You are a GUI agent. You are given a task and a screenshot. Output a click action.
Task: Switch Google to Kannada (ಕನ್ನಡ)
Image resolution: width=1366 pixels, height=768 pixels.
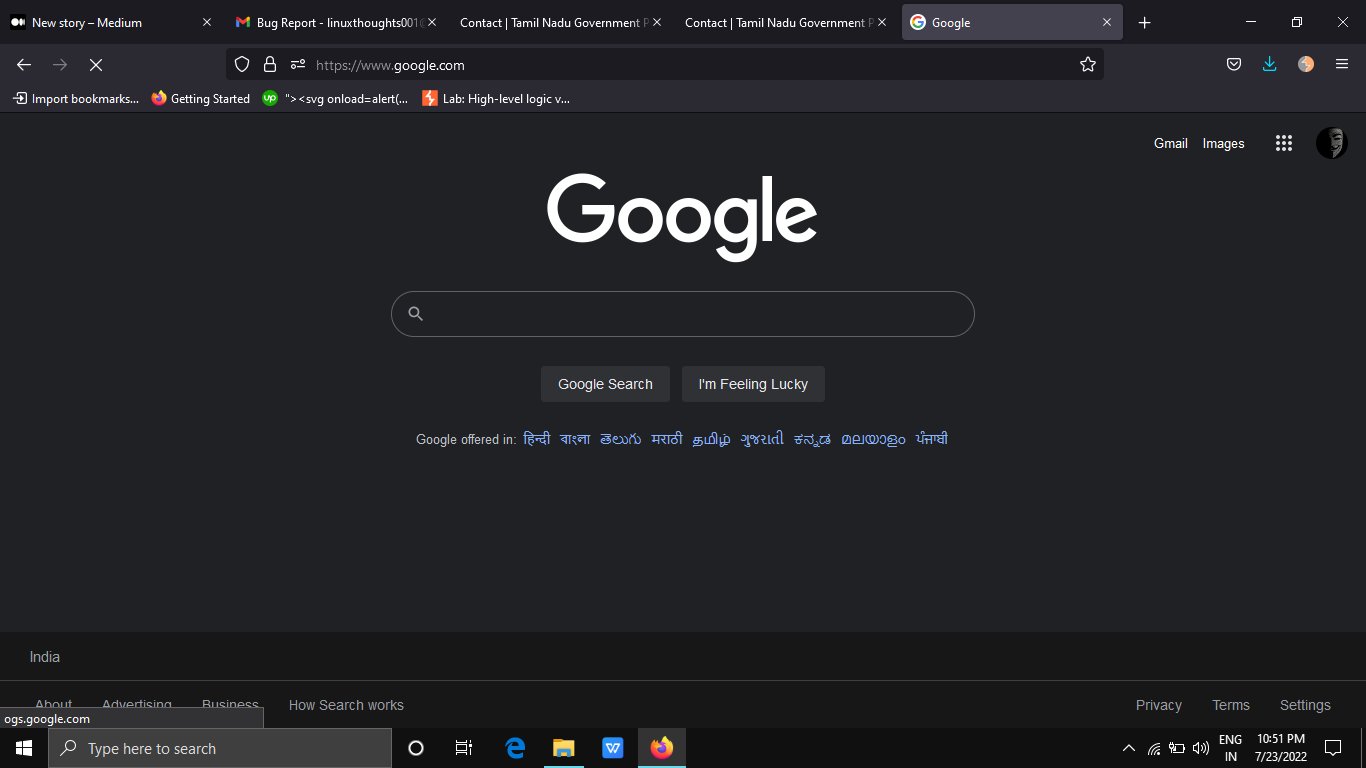tap(812, 439)
